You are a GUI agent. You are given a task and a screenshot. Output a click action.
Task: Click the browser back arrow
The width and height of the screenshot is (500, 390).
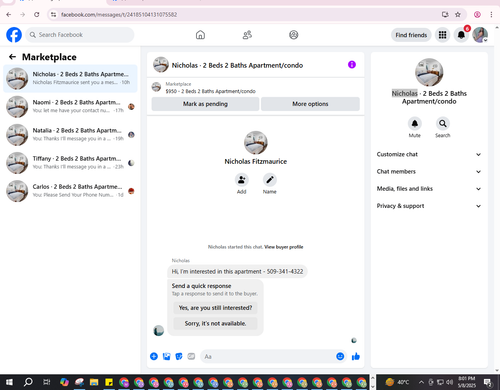9,14
